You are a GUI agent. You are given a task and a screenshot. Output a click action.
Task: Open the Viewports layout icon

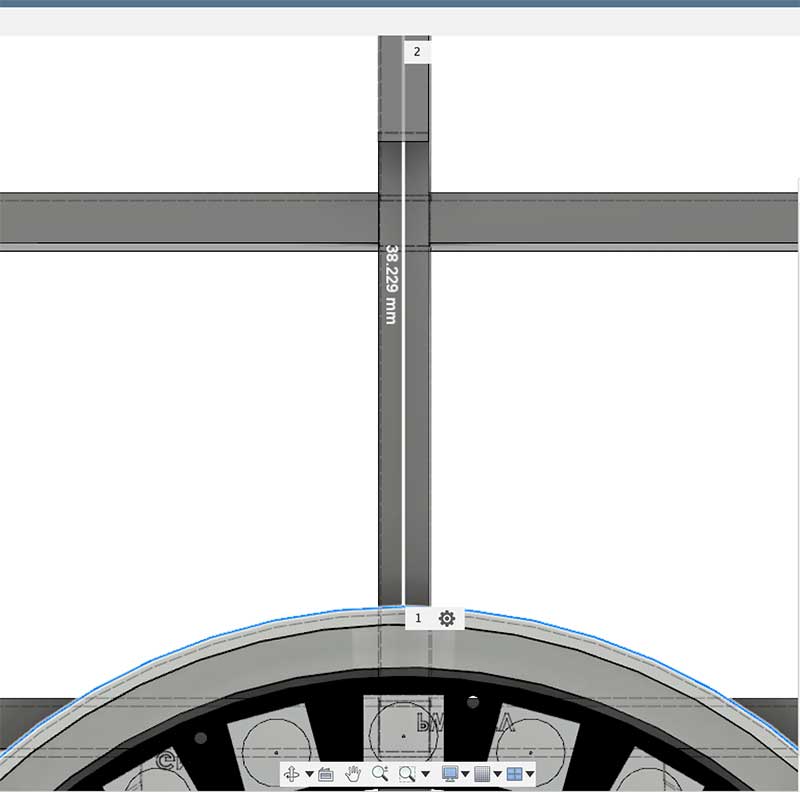coord(514,774)
